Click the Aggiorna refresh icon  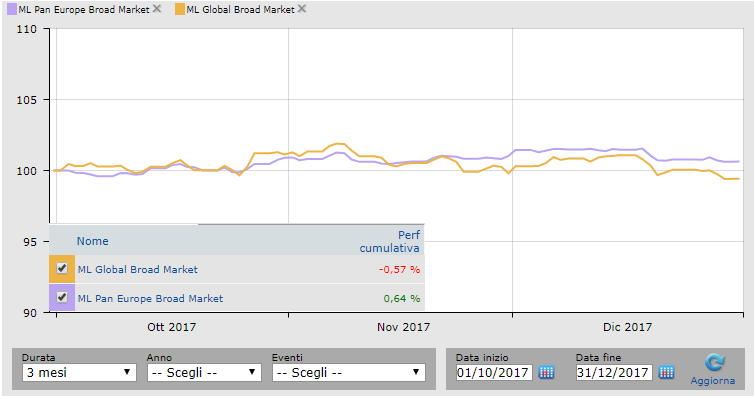(x=715, y=362)
